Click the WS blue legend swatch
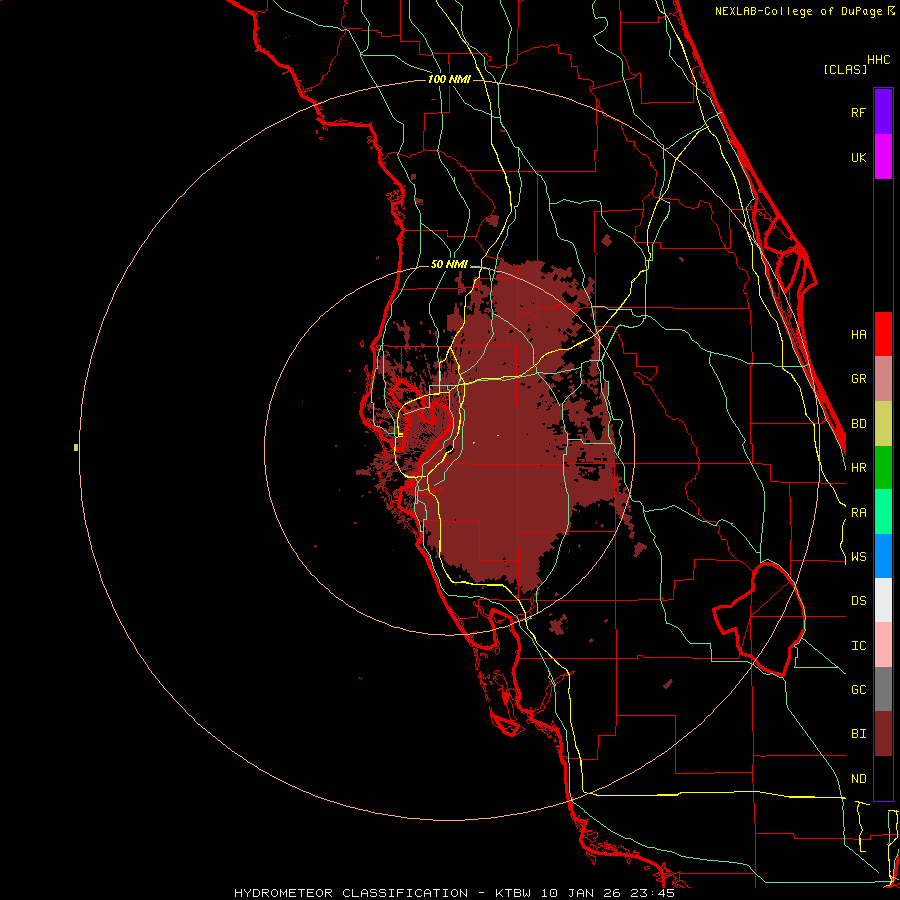This screenshot has height=900, width=900. tap(883, 556)
